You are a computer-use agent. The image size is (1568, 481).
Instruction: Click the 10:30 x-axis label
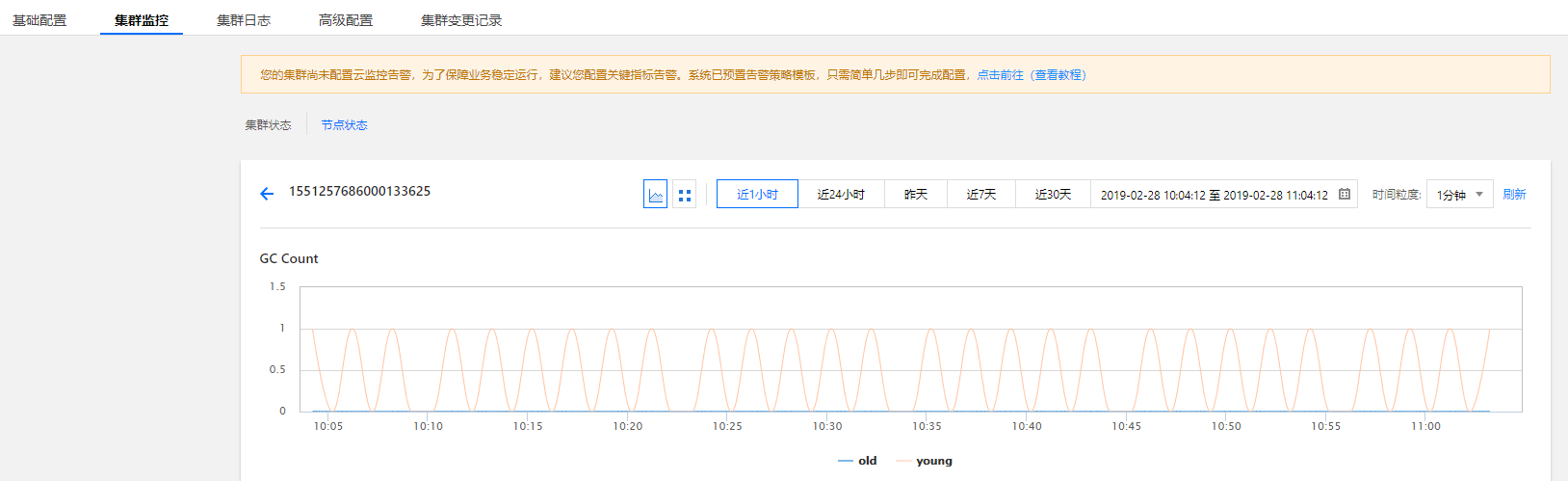click(x=827, y=426)
